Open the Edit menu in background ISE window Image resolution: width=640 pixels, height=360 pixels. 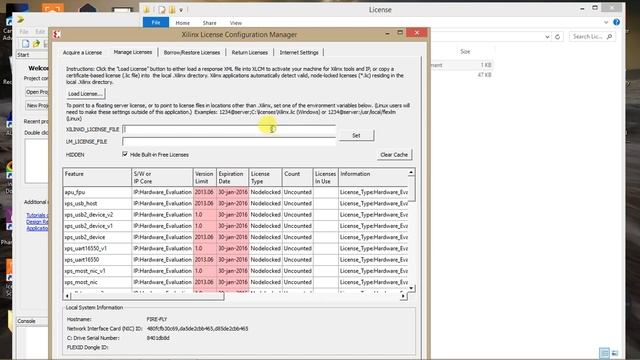point(40,31)
